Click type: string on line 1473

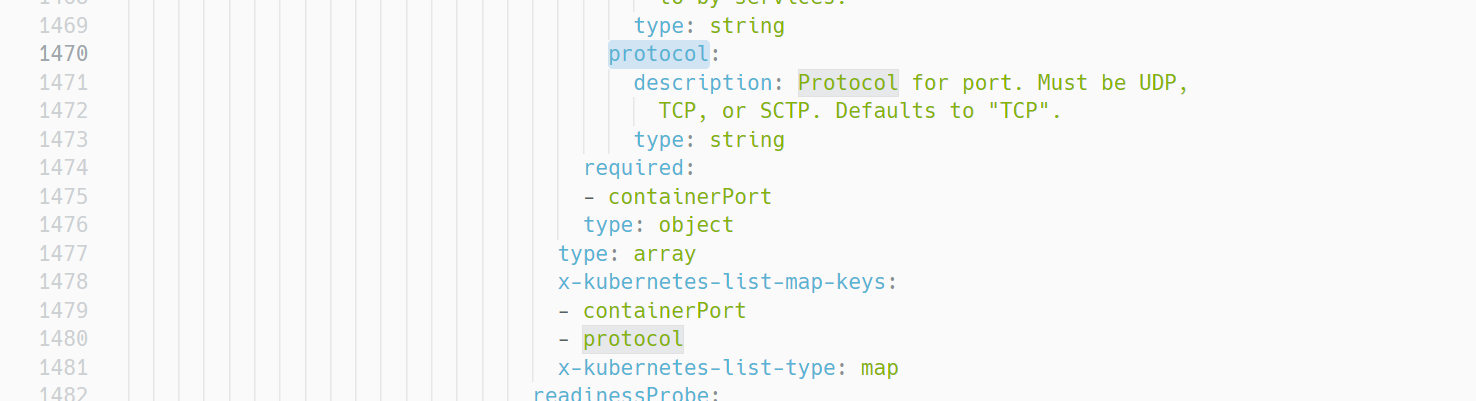tap(709, 139)
